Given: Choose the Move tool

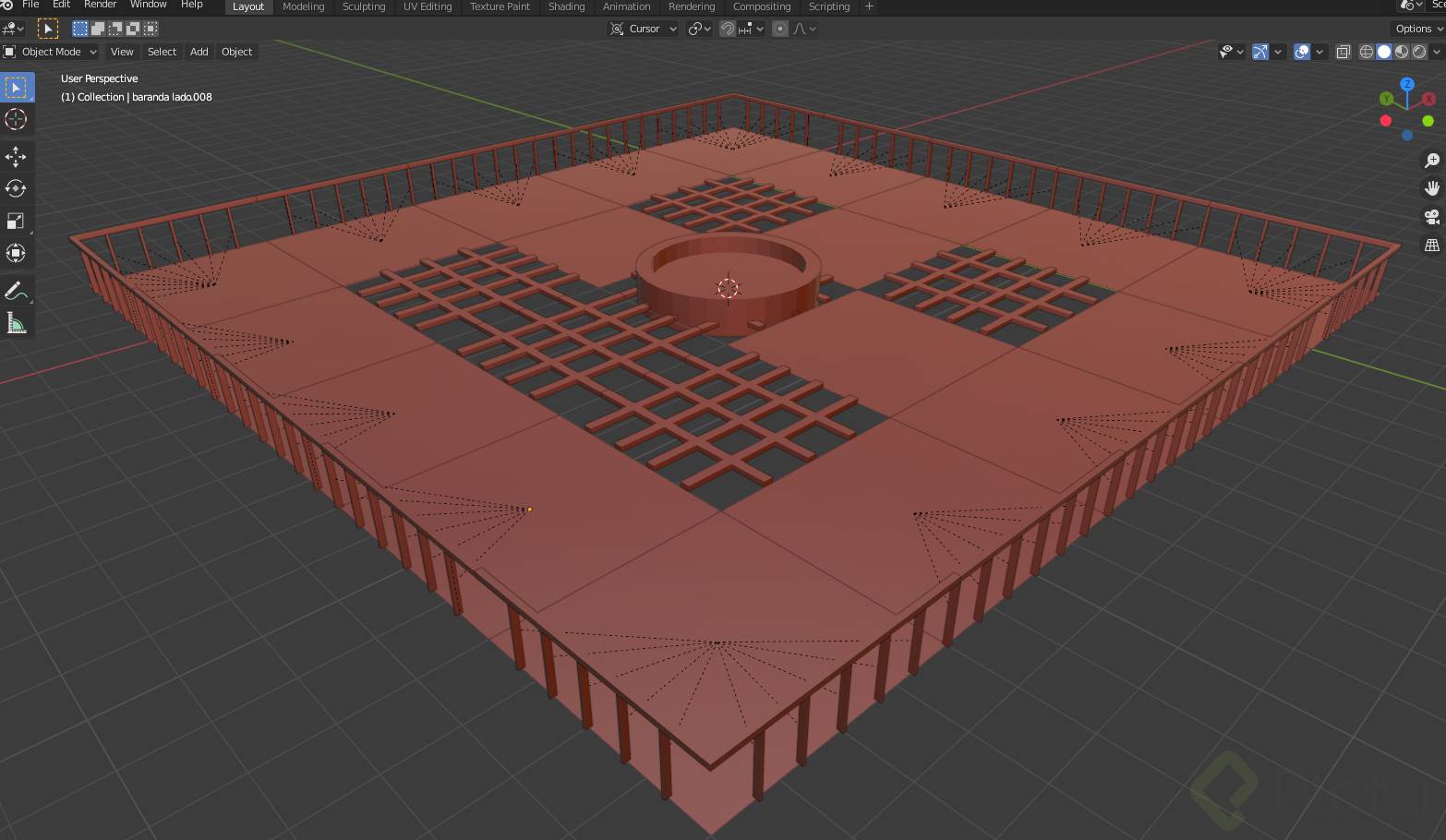Looking at the screenshot, I should (x=17, y=156).
